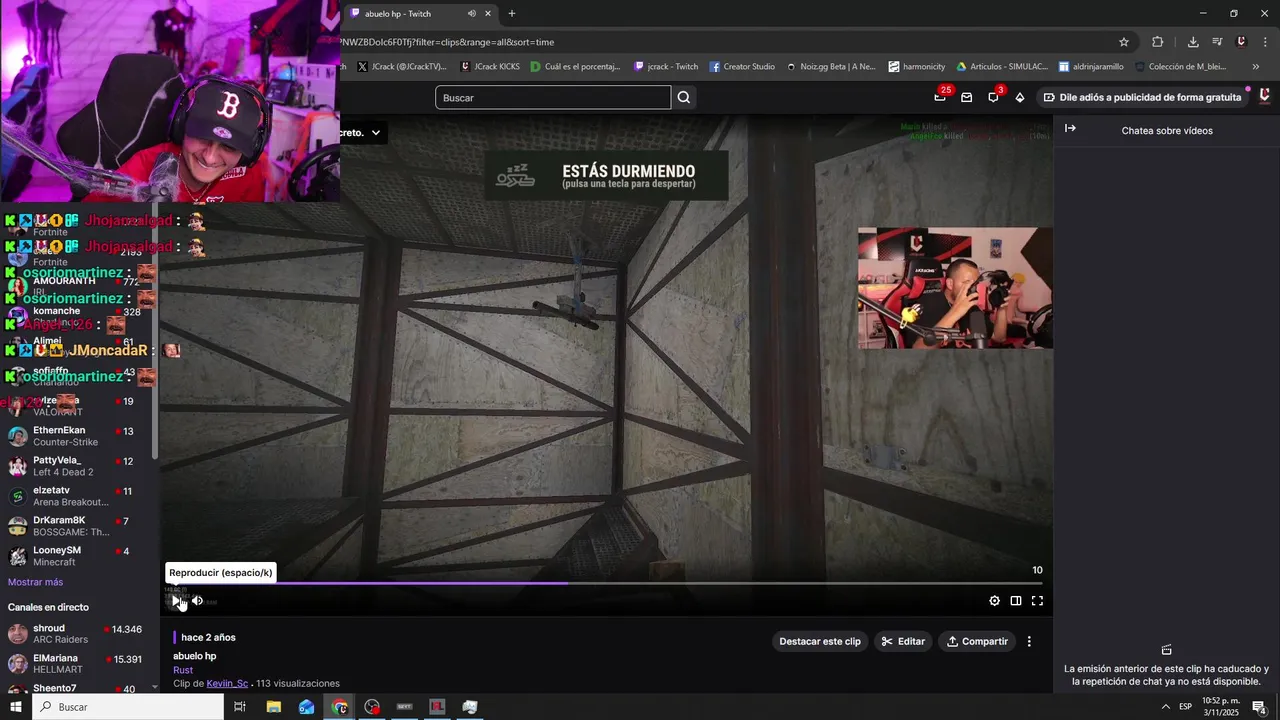Image resolution: width=1280 pixels, height=720 pixels.
Task: Expand sidebar list with Mostrar más
Action: [x=35, y=582]
